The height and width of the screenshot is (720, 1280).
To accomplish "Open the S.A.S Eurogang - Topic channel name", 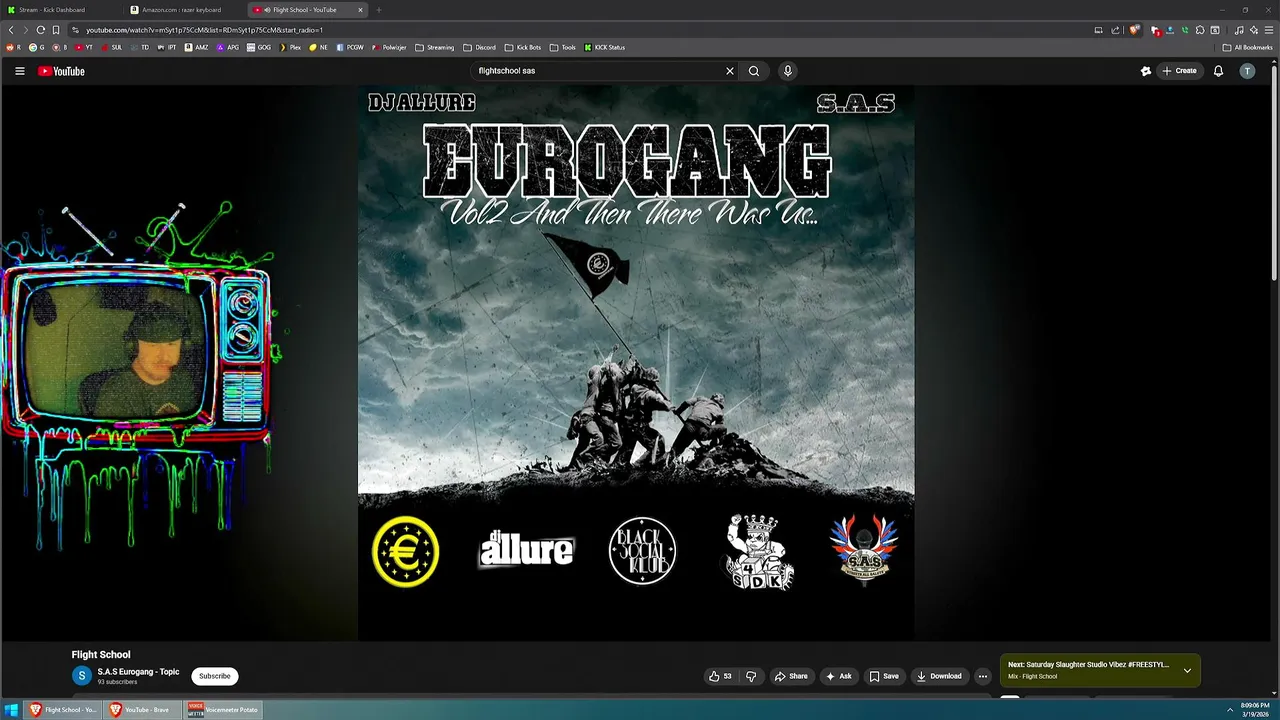I will click(138, 672).
